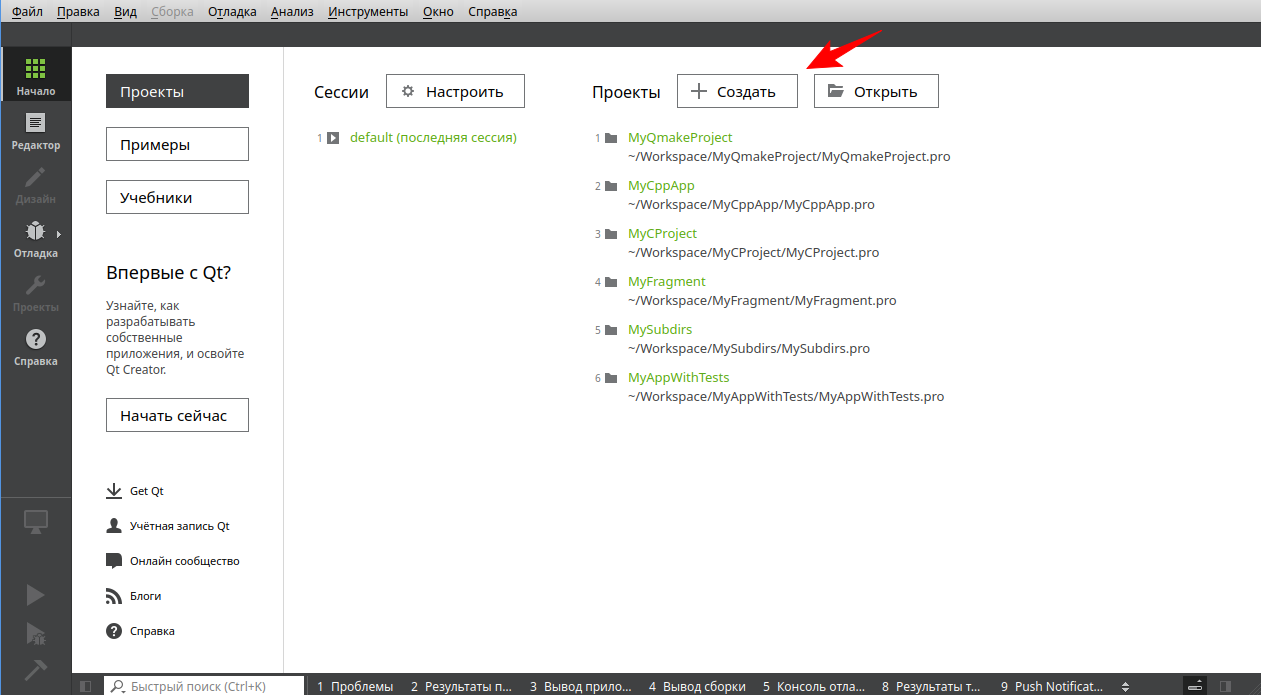Click the Создать project button

click(737, 91)
